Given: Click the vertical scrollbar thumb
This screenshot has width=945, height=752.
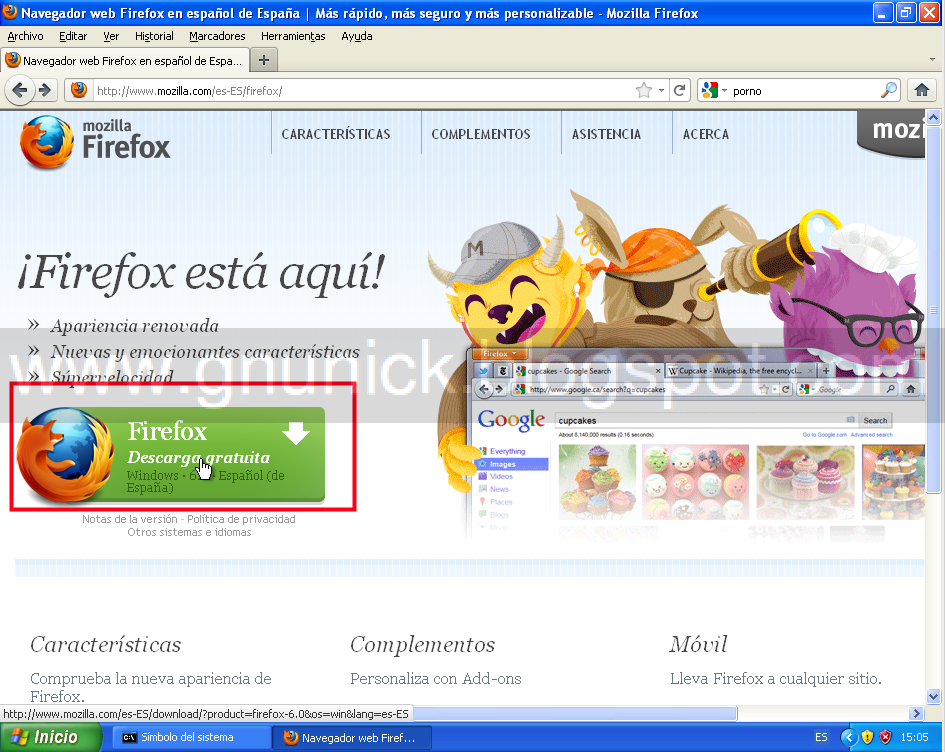Looking at the screenshot, I should (933, 309).
